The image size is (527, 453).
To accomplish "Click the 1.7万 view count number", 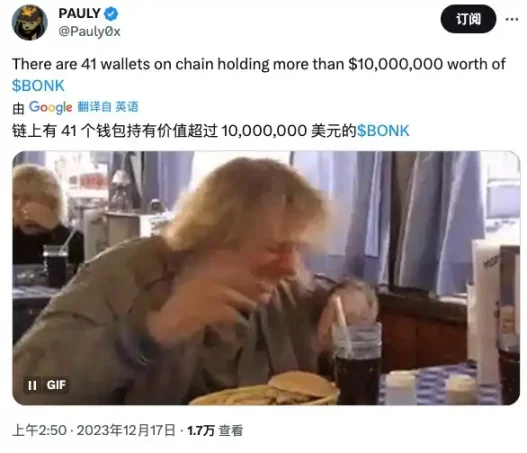I will click(201, 431).
